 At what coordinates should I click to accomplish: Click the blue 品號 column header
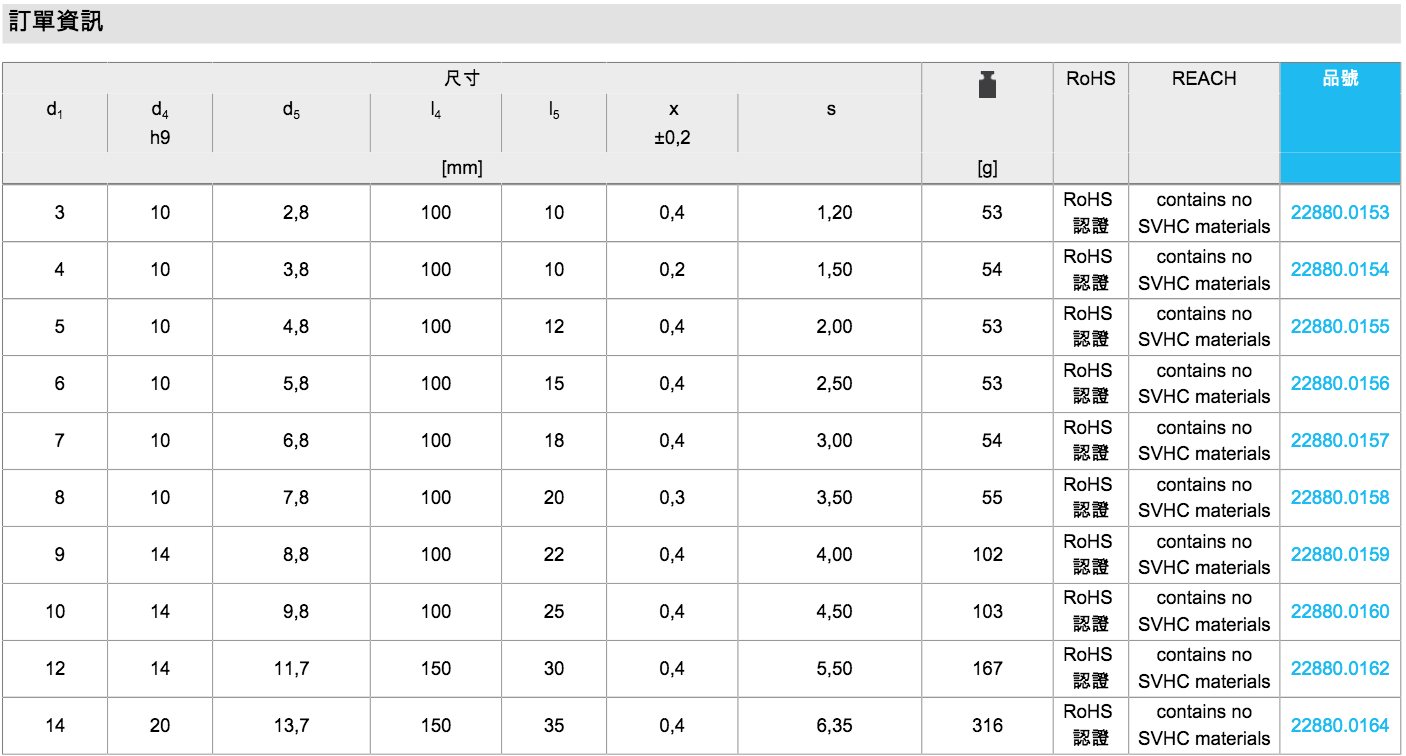click(1340, 79)
